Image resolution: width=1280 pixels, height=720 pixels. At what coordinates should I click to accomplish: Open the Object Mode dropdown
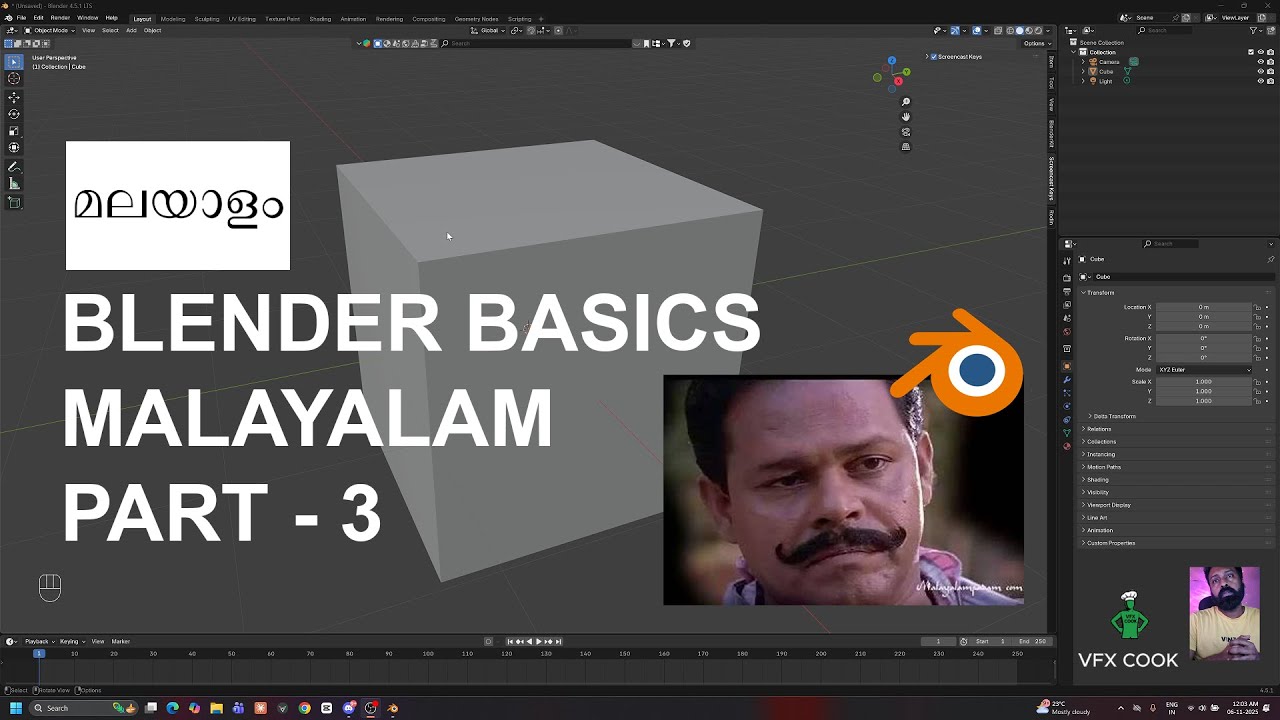50,30
